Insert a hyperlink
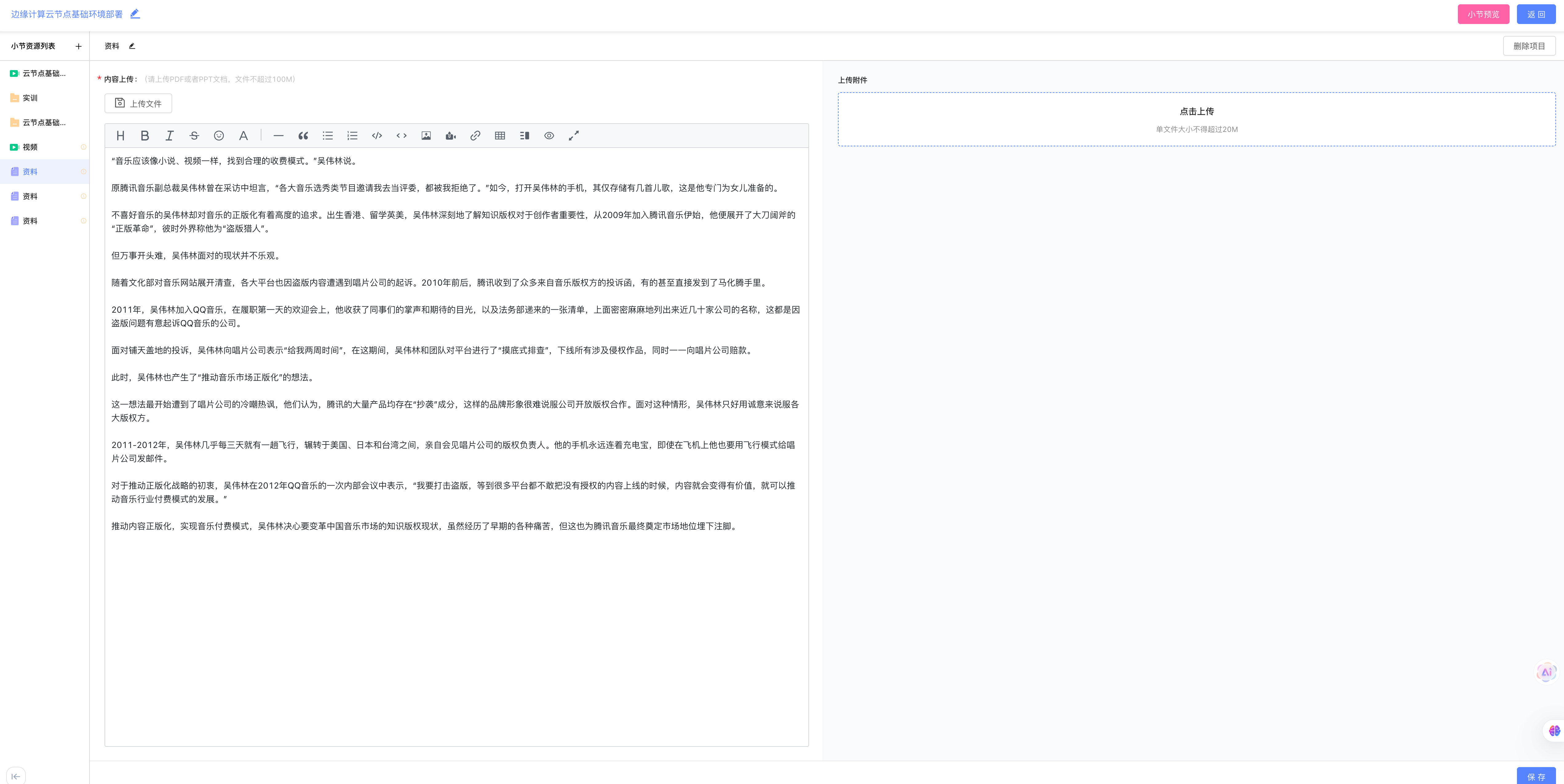 click(x=475, y=135)
